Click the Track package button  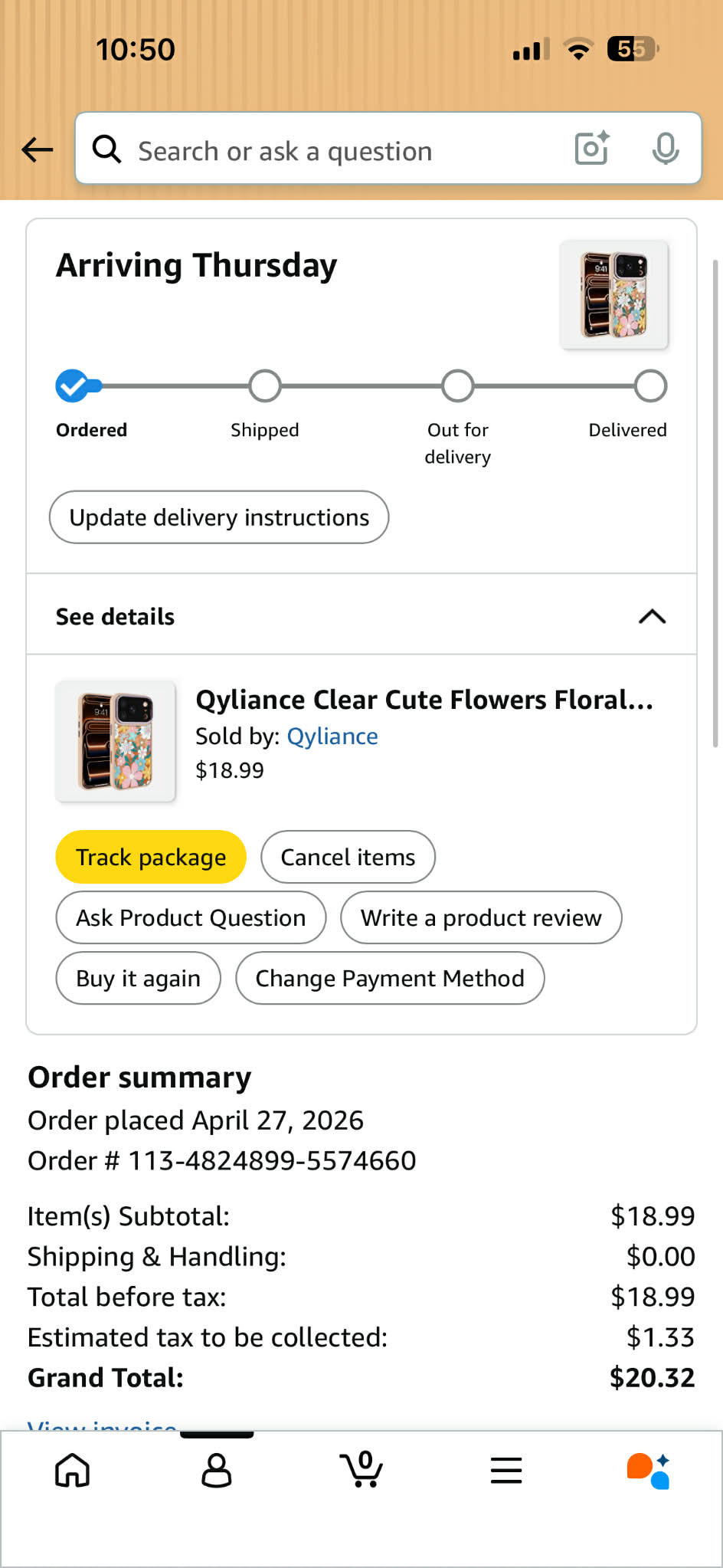[x=151, y=857]
